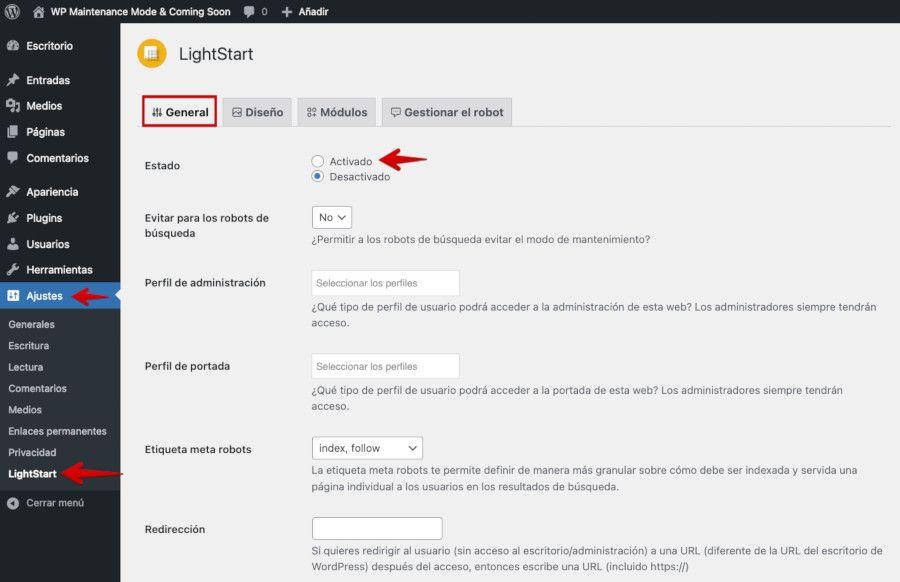Screen dimensions: 900x582
Task: Click the plus icon next to Añadir
Action: [287, 11]
